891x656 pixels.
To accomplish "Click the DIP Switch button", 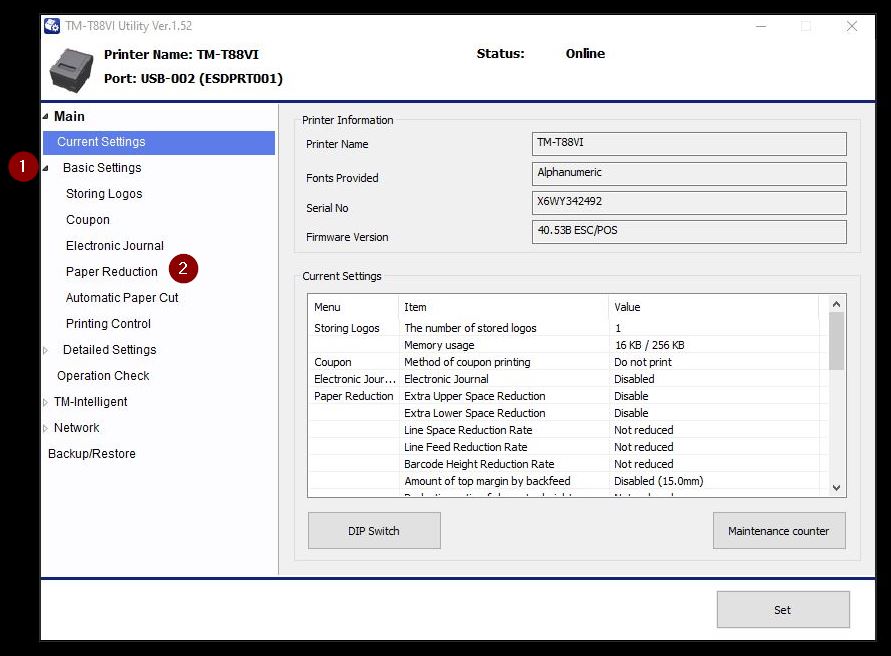I will [x=374, y=531].
